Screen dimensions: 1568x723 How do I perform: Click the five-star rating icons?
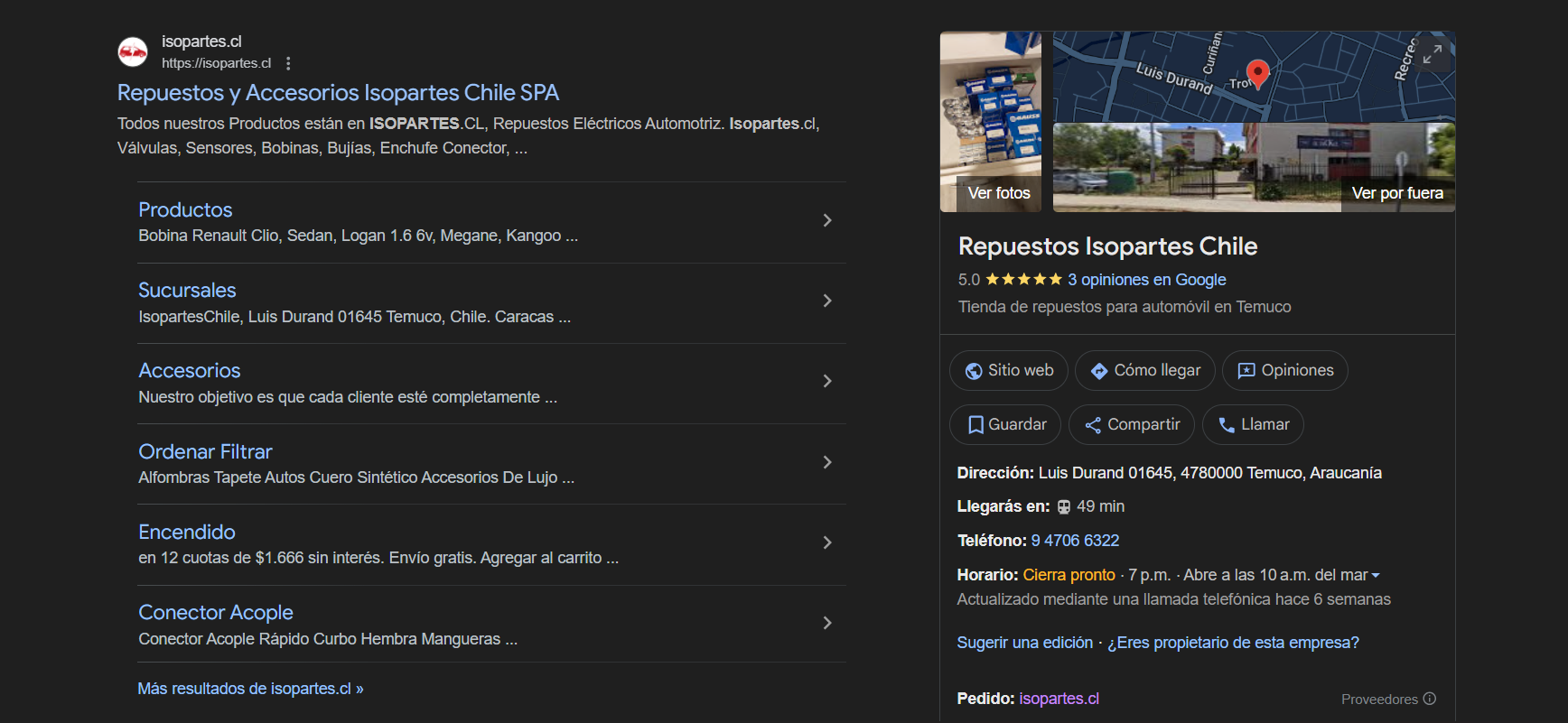1023,280
